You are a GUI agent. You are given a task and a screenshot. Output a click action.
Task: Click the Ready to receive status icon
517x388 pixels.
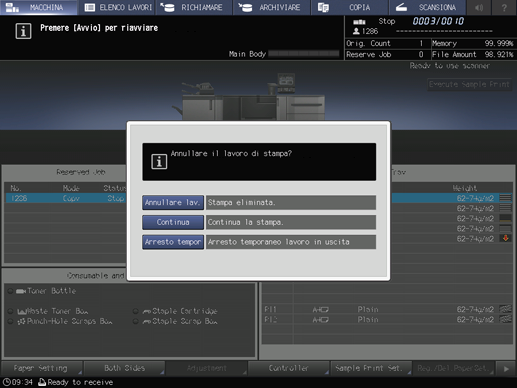42,382
